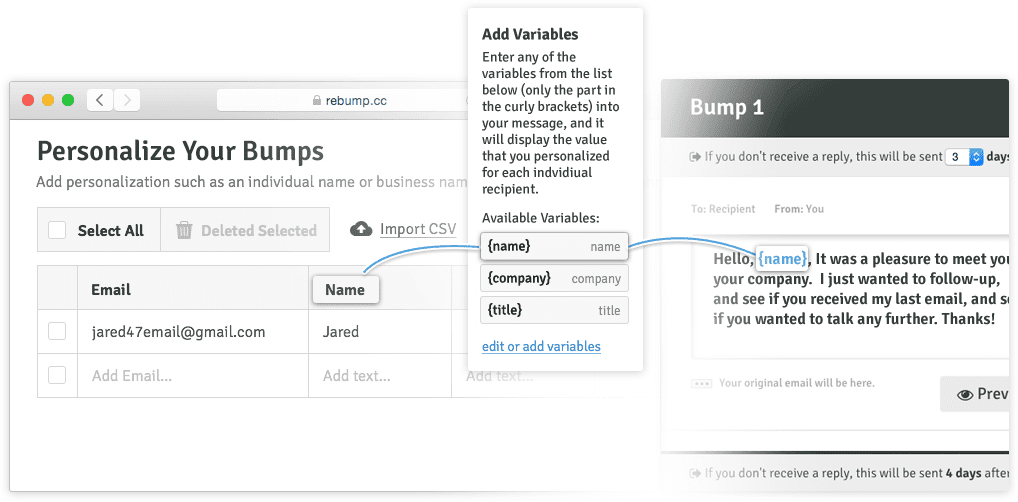The image size is (1018, 502).
Task: Click the Name column header
Action: pos(345,289)
